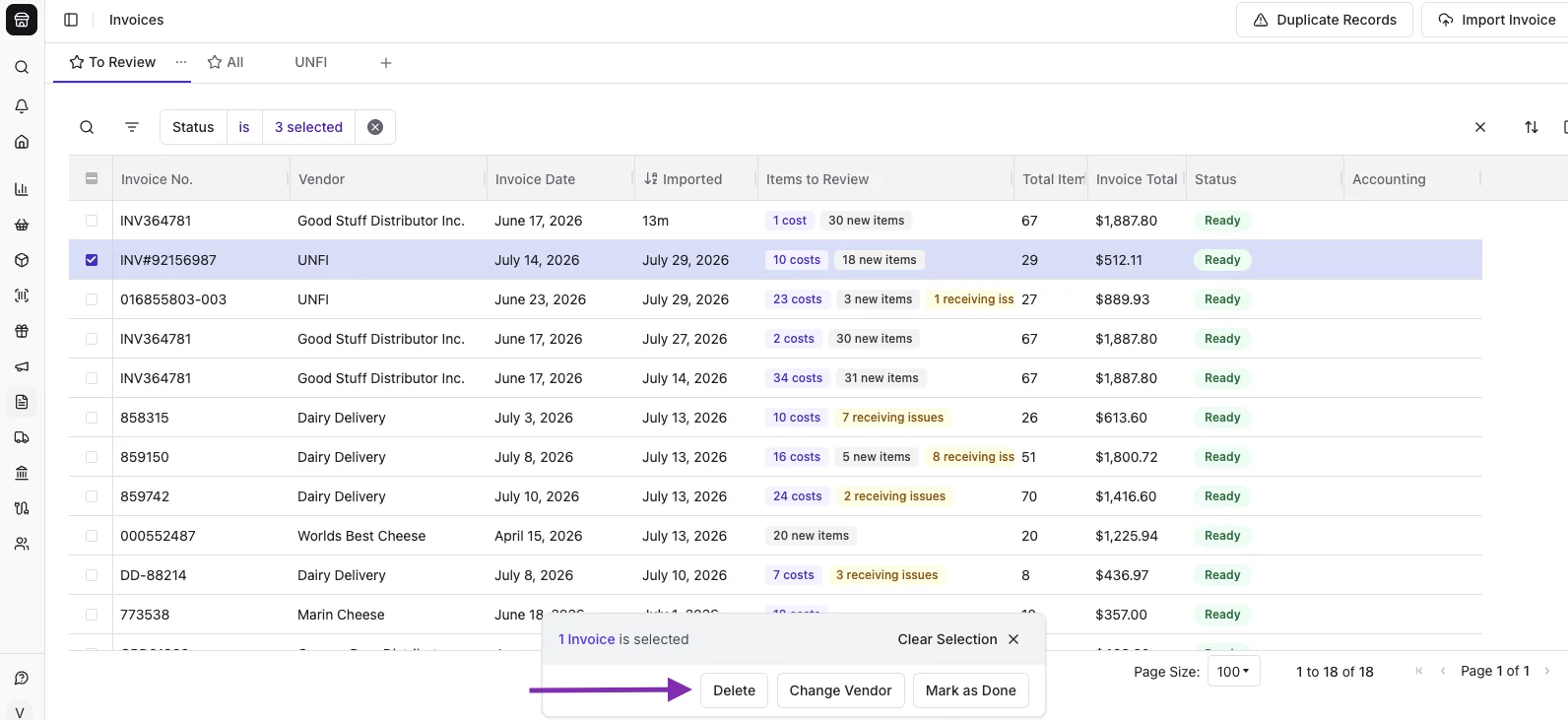Open the Page Size 100 dropdown
The width and height of the screenshot is (1568, 720).
pyautogui.click(x=1233, y=672)
